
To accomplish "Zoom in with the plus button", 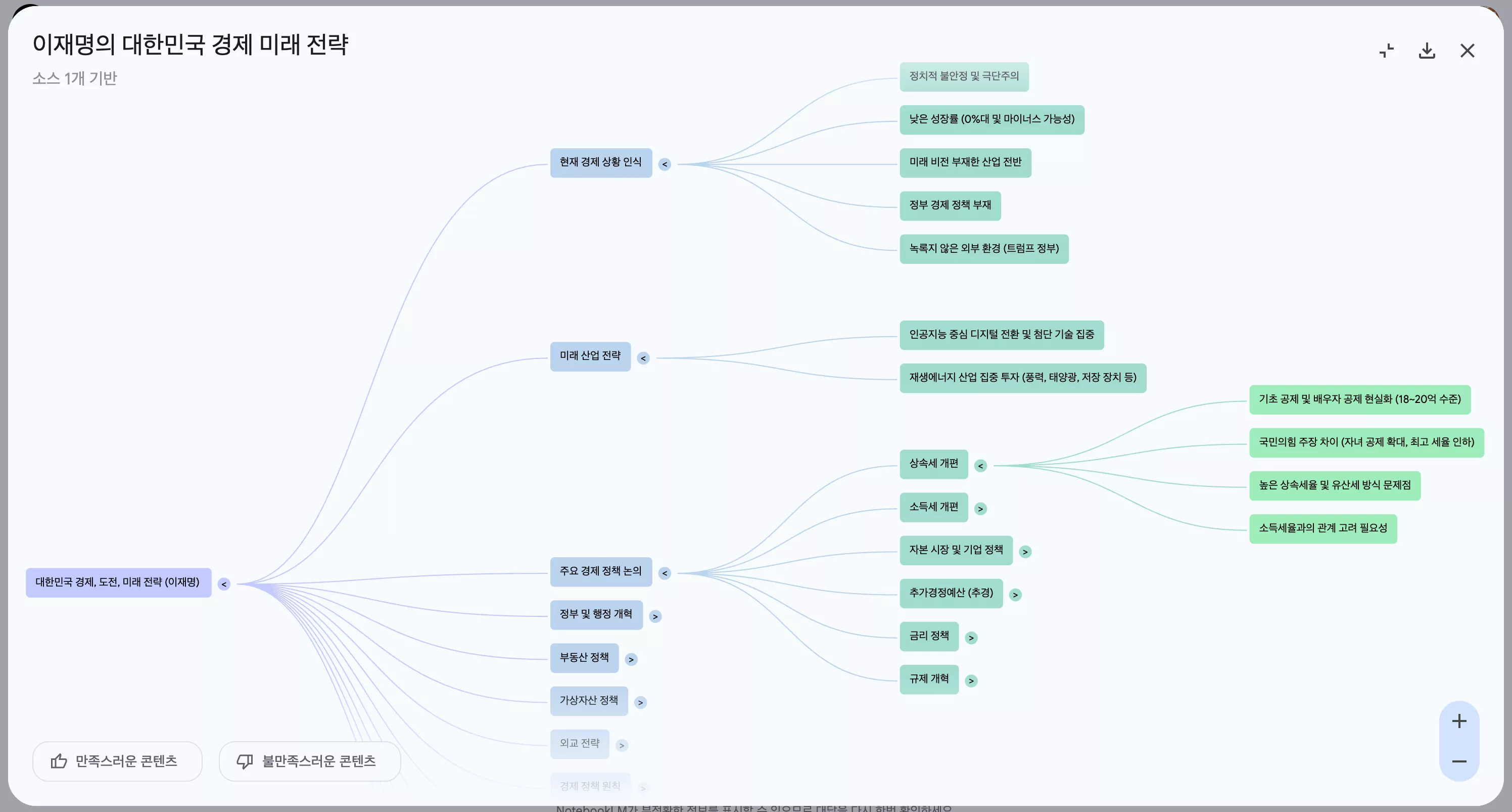I will pyautogui.click(x=1459, y=721).
